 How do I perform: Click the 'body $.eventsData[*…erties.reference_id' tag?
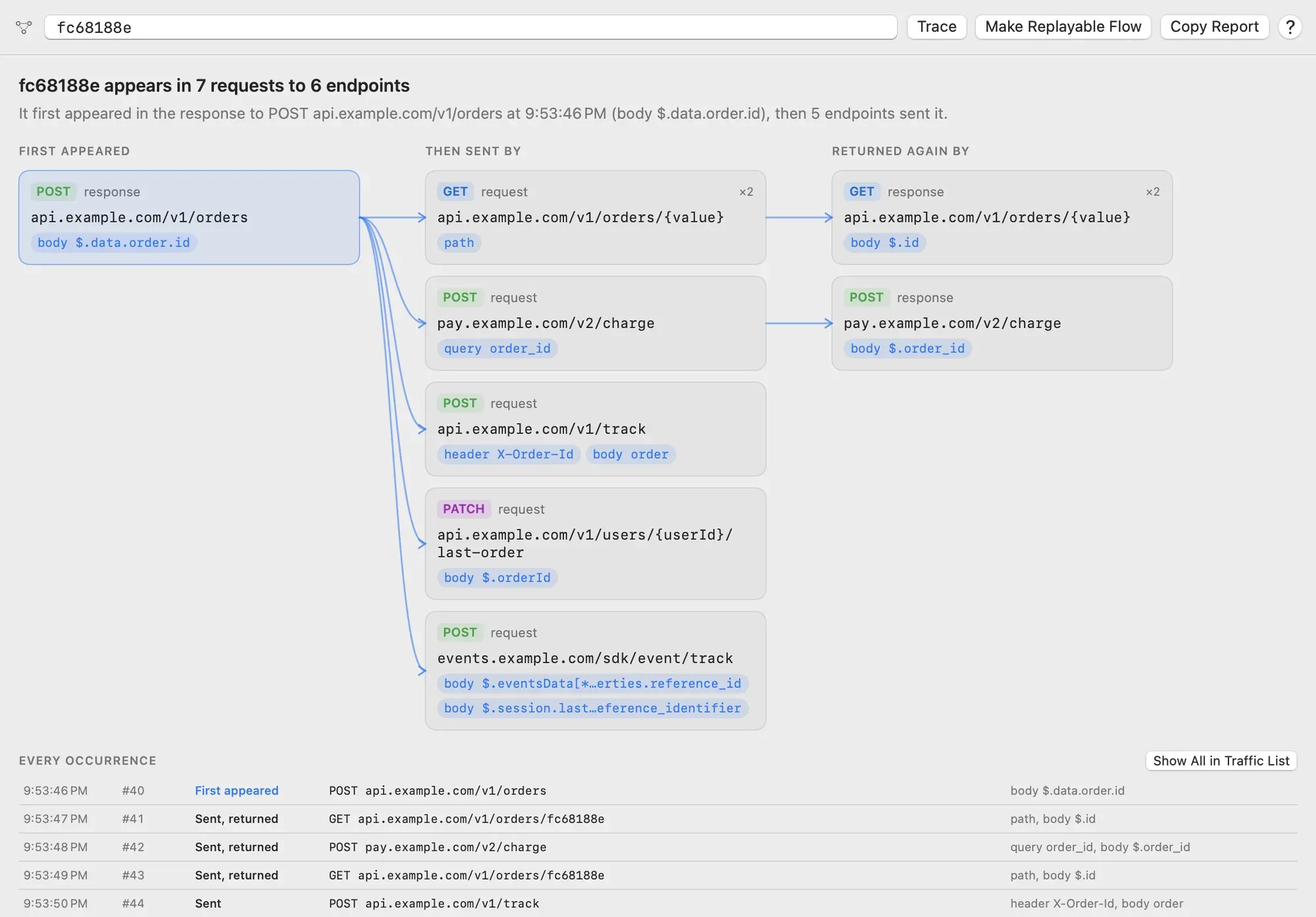[592, 683]
